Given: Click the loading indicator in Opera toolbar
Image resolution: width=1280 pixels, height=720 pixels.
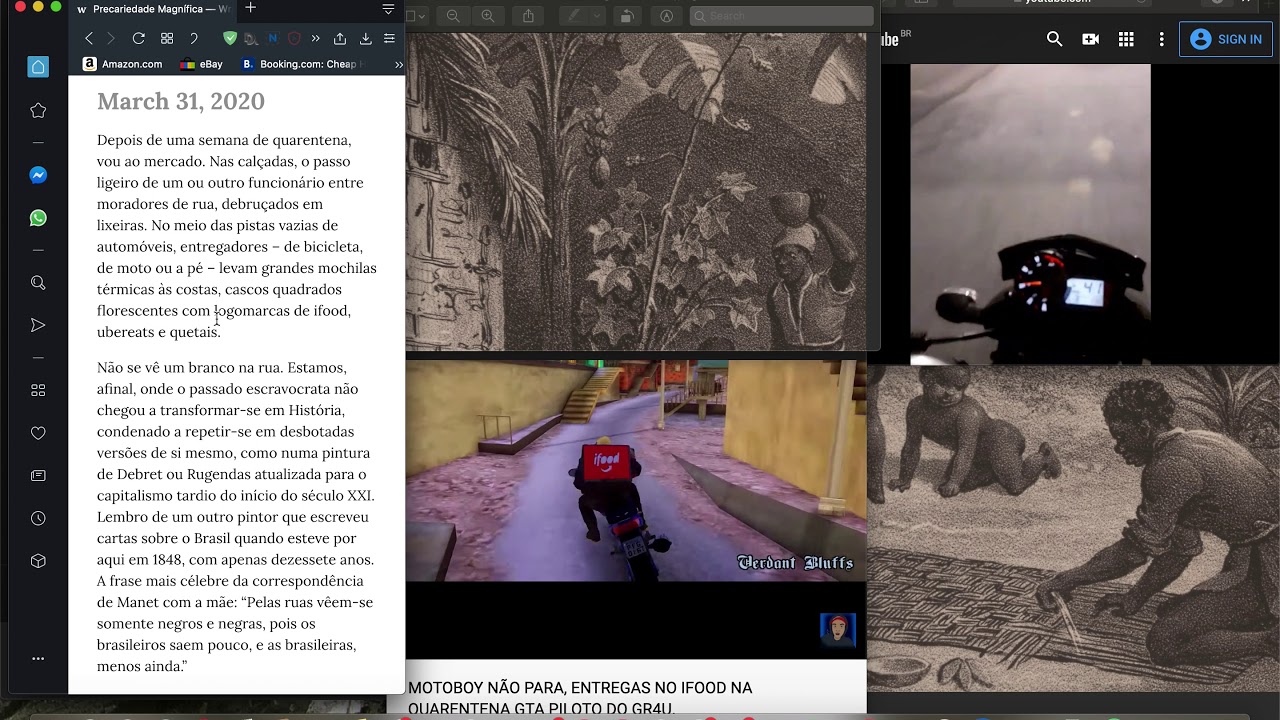Looking at the screenshot, I should click(x=194, y=38).
